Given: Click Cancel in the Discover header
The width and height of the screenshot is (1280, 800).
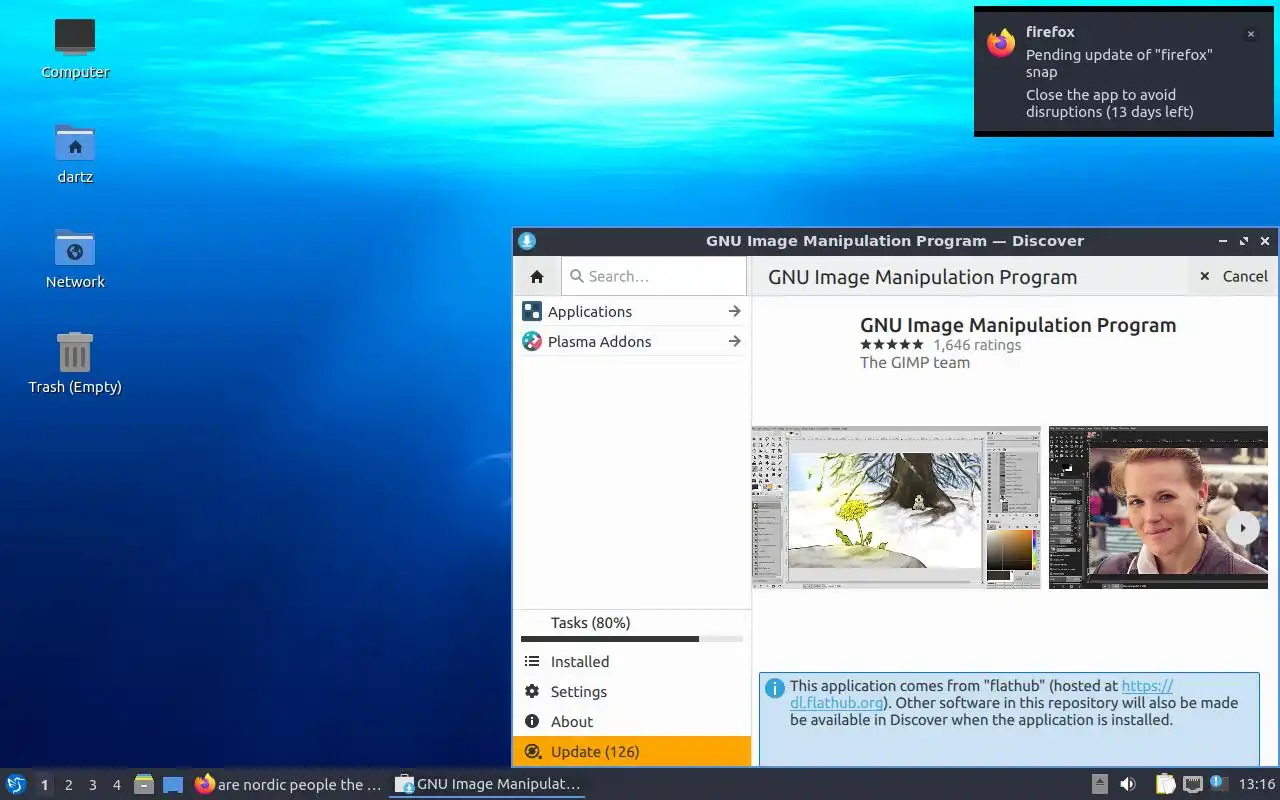Looking at the screenshot, I should tap(1233, 277).
